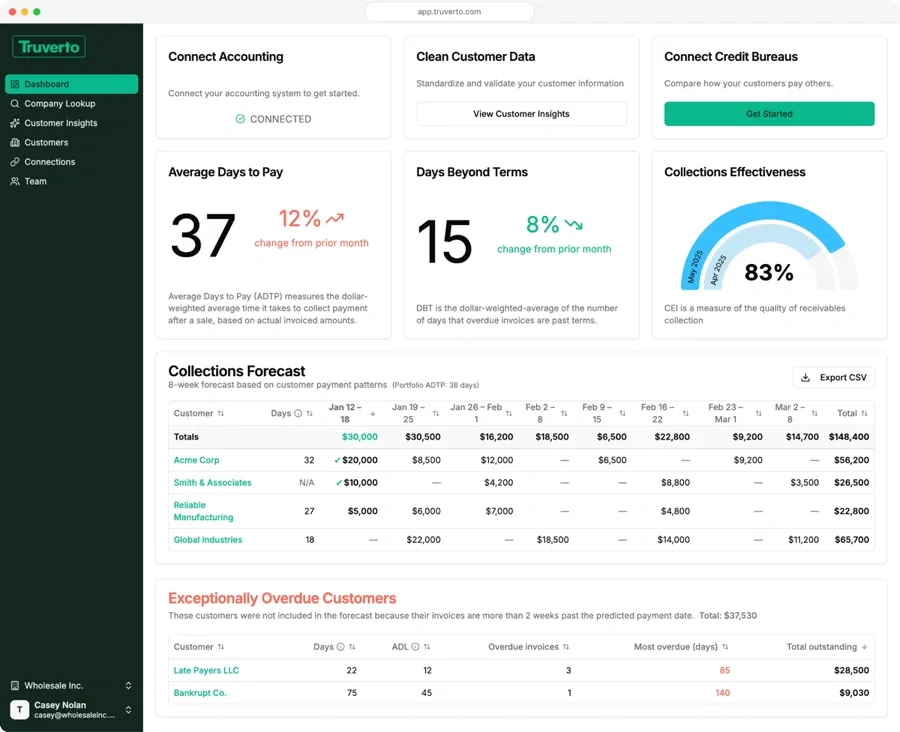The image size is (900, 732).
Task: Click the downward trend arrow near 8%
Action: click(x=573, y=224)
